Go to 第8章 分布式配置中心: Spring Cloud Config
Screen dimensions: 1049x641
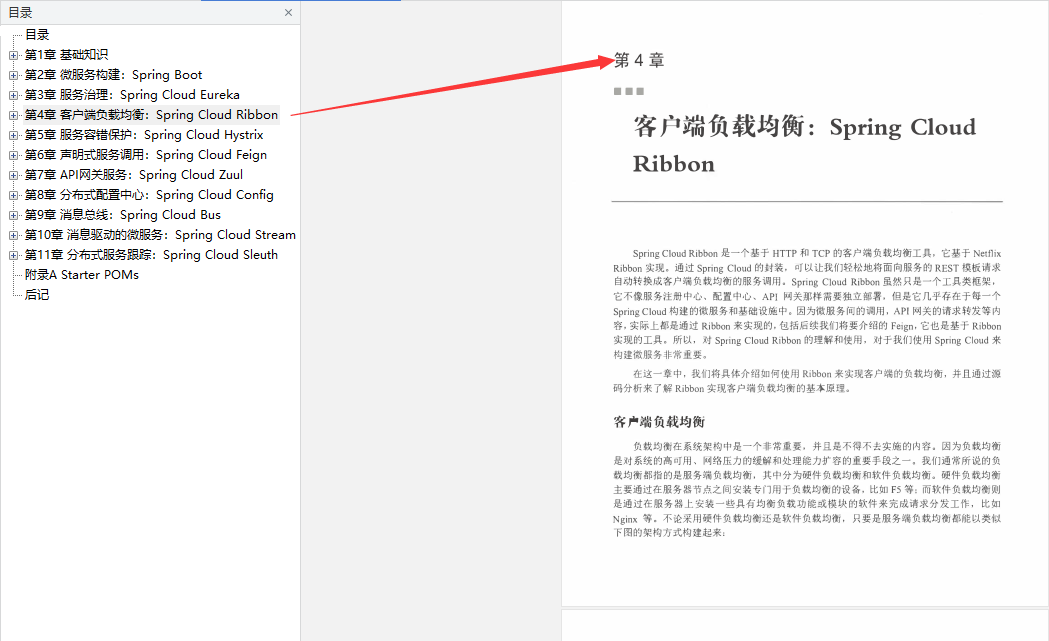click(x=149, y=195)
